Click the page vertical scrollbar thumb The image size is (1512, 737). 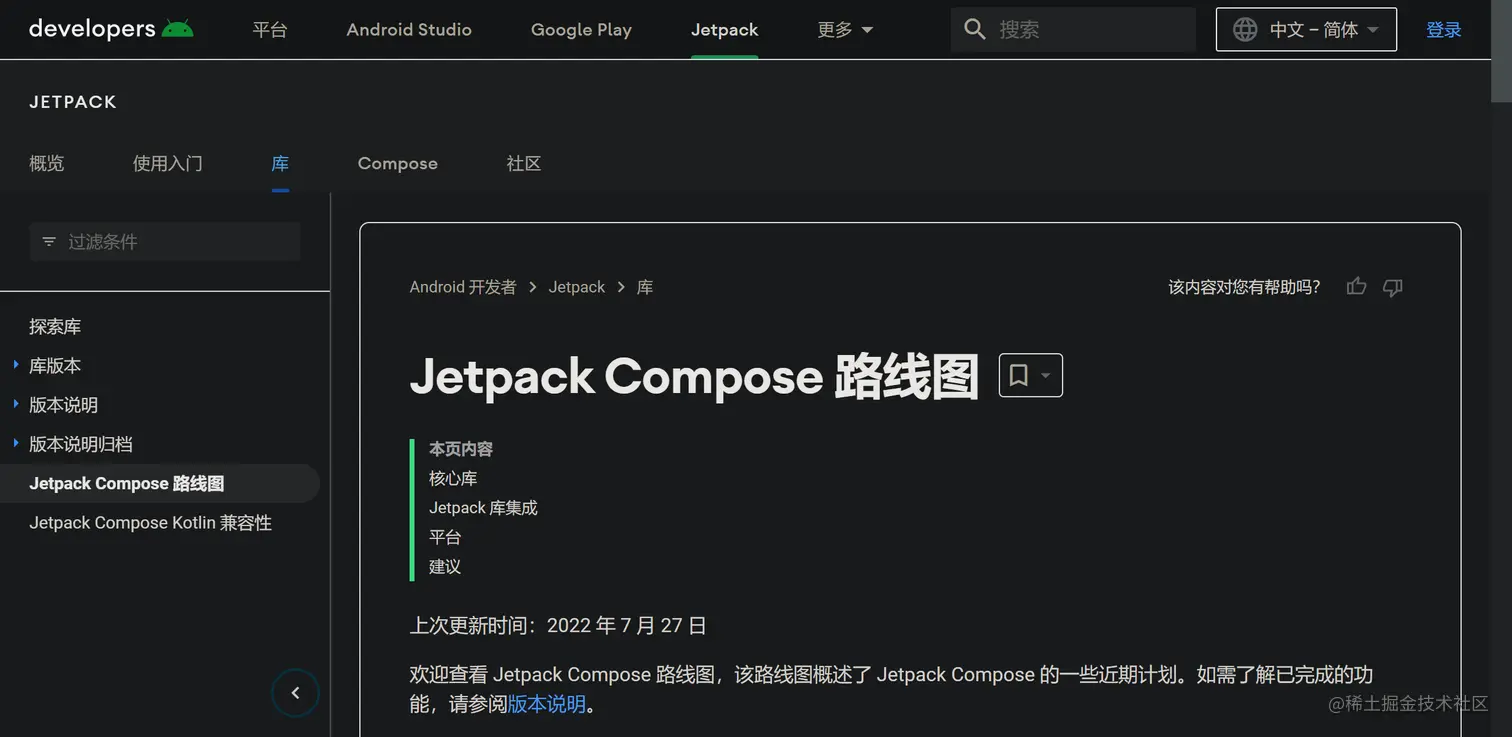point(1501,50)
